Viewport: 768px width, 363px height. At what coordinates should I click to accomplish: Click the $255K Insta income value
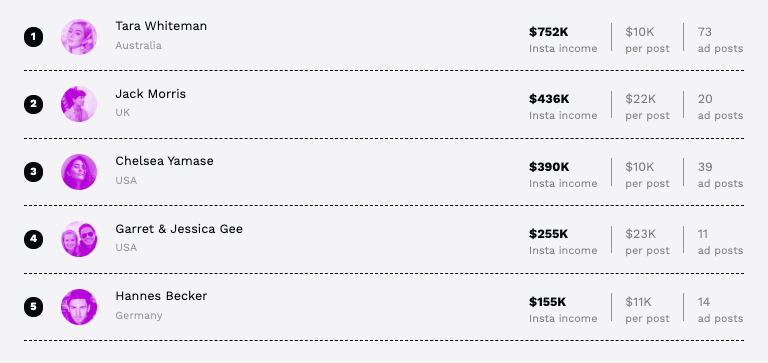pyautogui.click(x=549, y=234)
